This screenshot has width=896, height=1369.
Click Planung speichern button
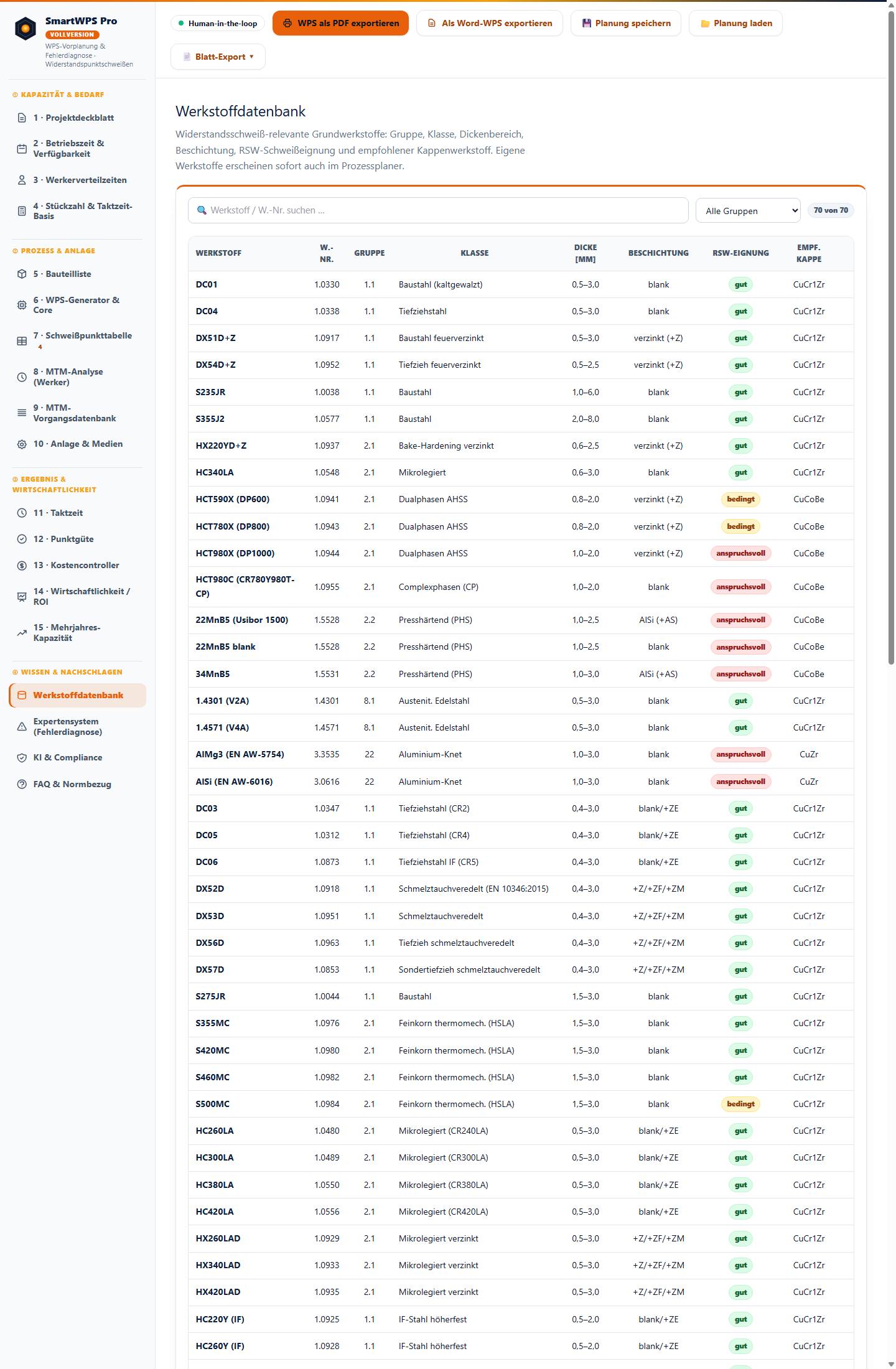tap(626, 24)
